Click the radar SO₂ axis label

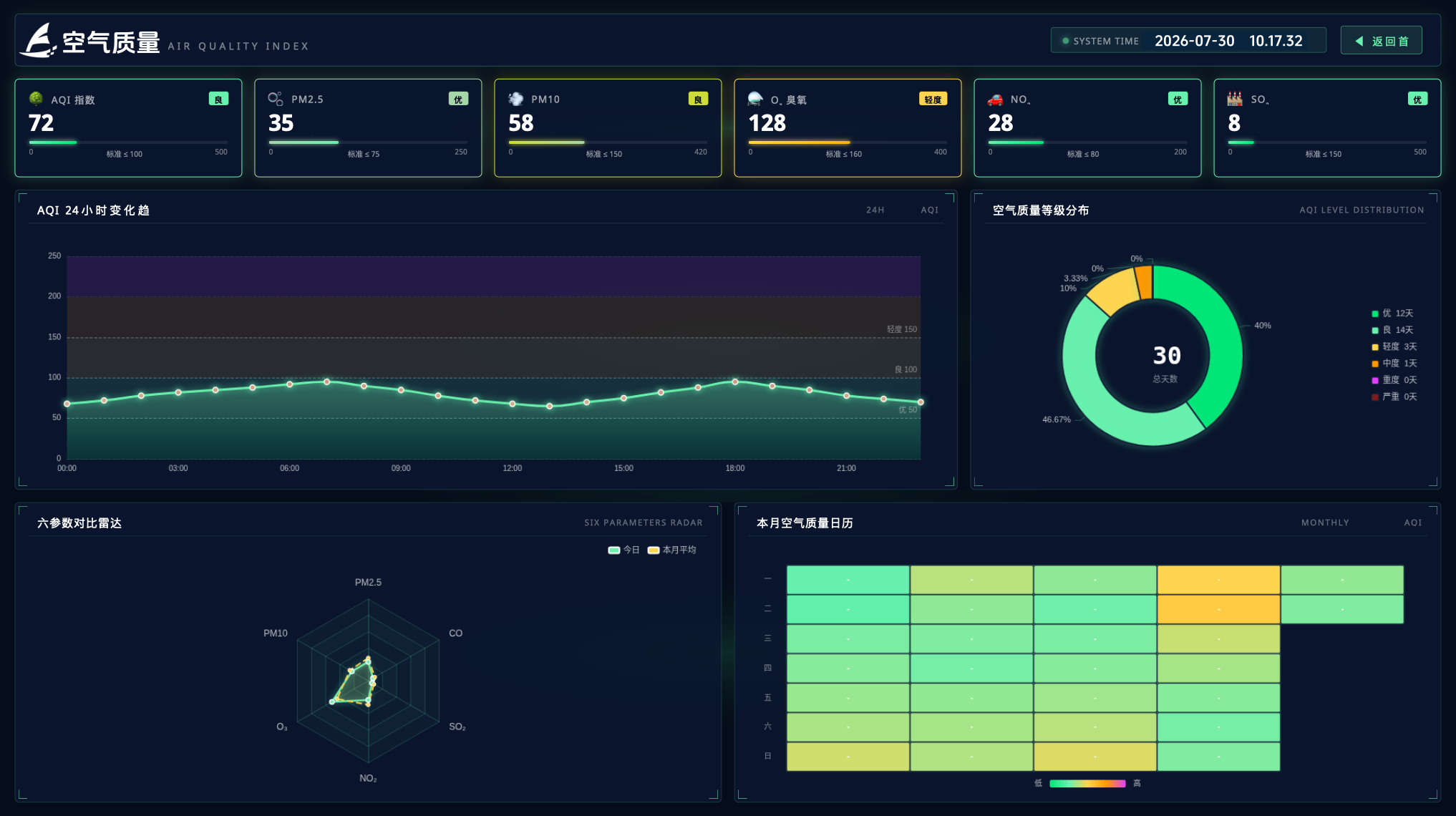point(457,727)
